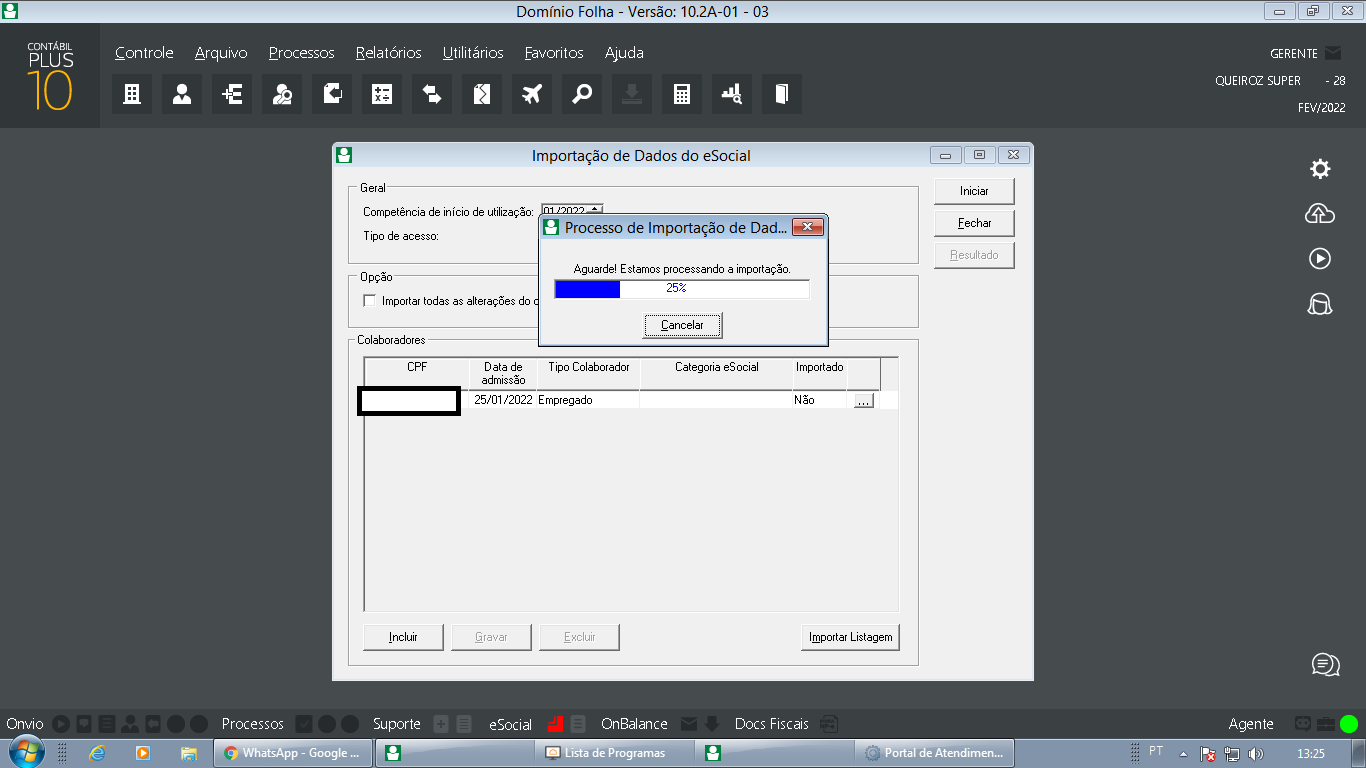Open the Arquivo menu
The width and height of the screenshot is (1366, 768).
[x=221, y=53]
